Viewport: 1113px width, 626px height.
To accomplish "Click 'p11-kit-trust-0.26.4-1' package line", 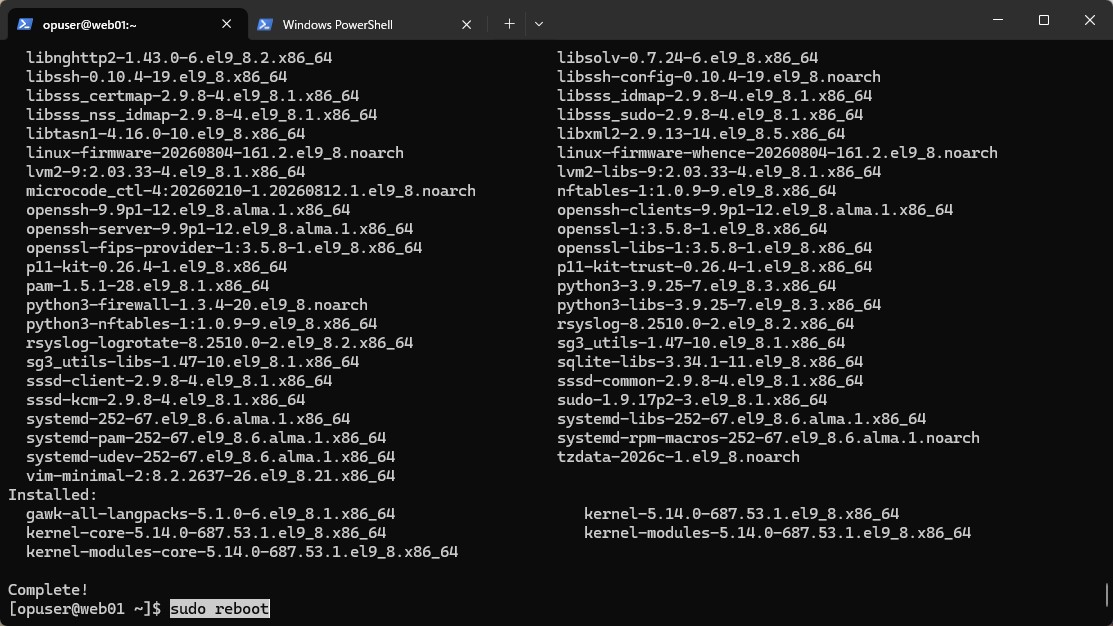I will [715, 266].
